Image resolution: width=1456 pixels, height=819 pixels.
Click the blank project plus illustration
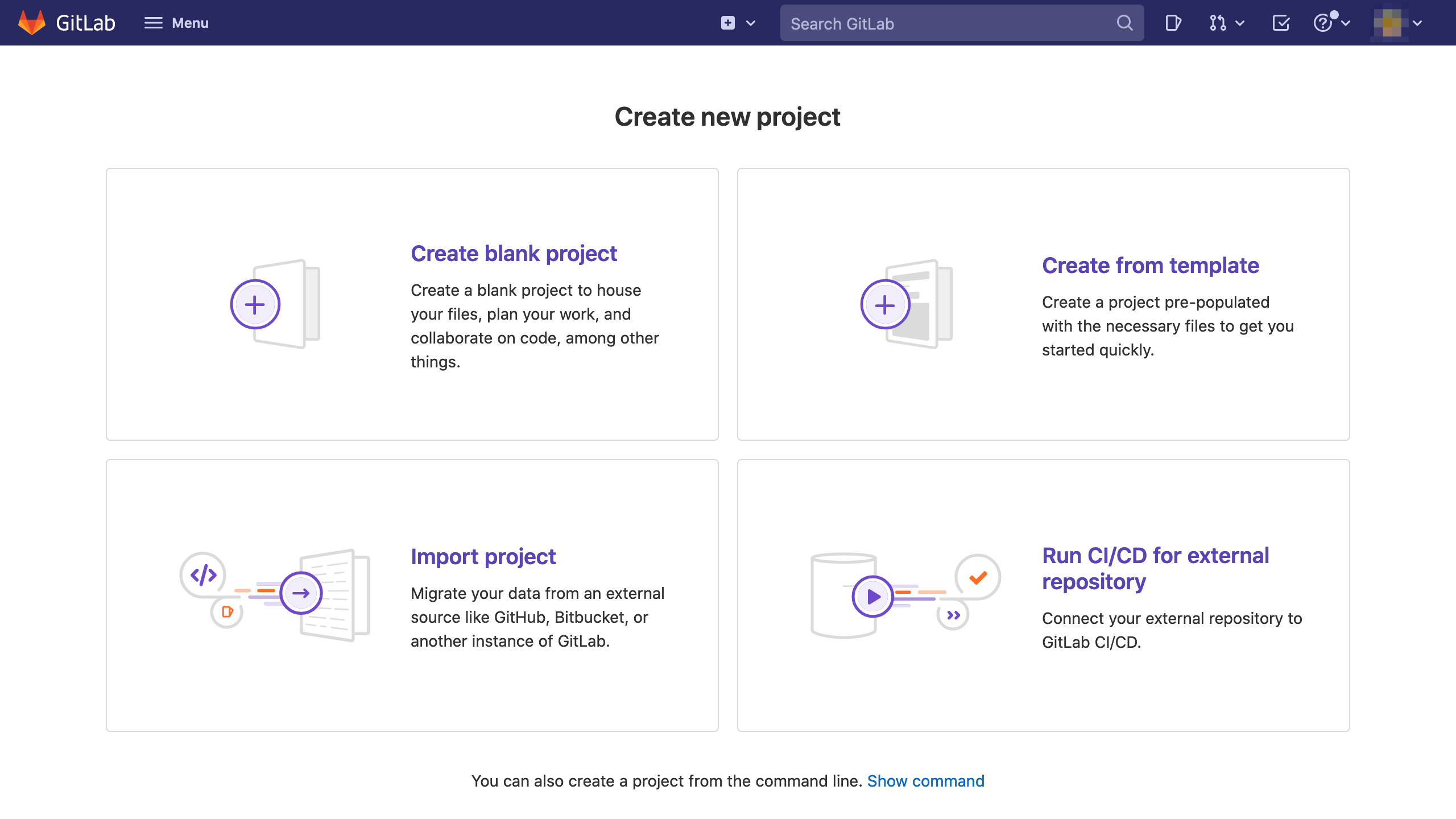(255, 305)
